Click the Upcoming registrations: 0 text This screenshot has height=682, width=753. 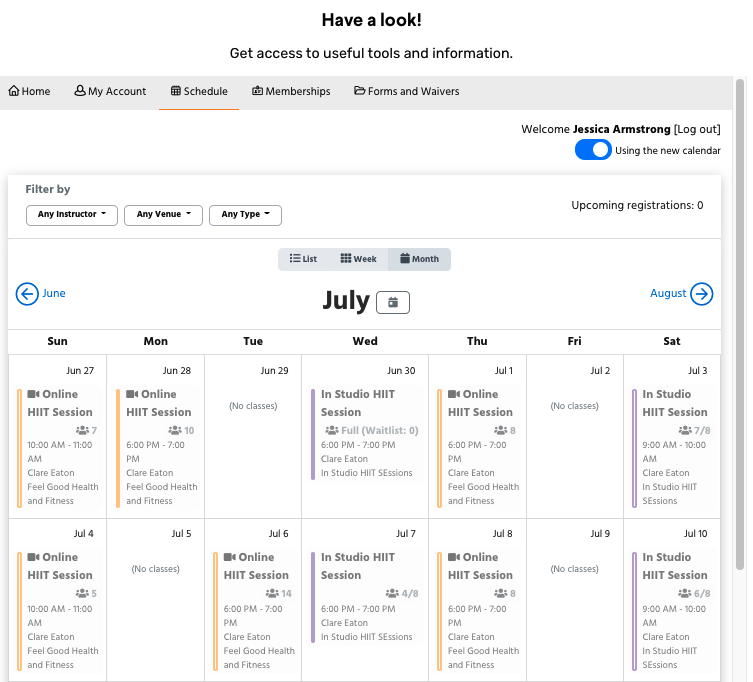pos(637,205)
